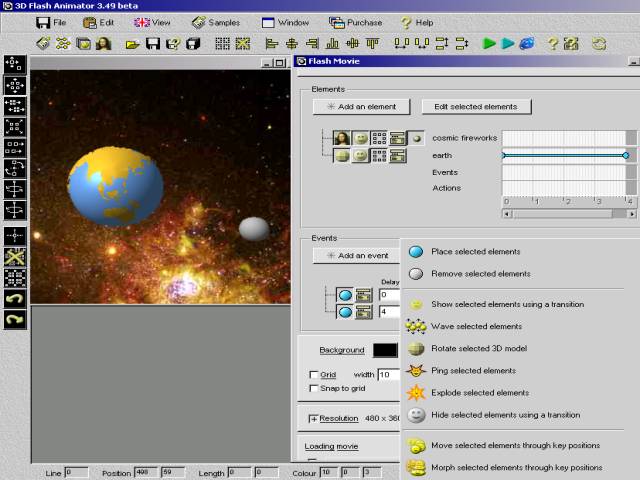The image size is (640, 480).
Task: Click the open folder icon in toolbar
Action: (132, 44)
